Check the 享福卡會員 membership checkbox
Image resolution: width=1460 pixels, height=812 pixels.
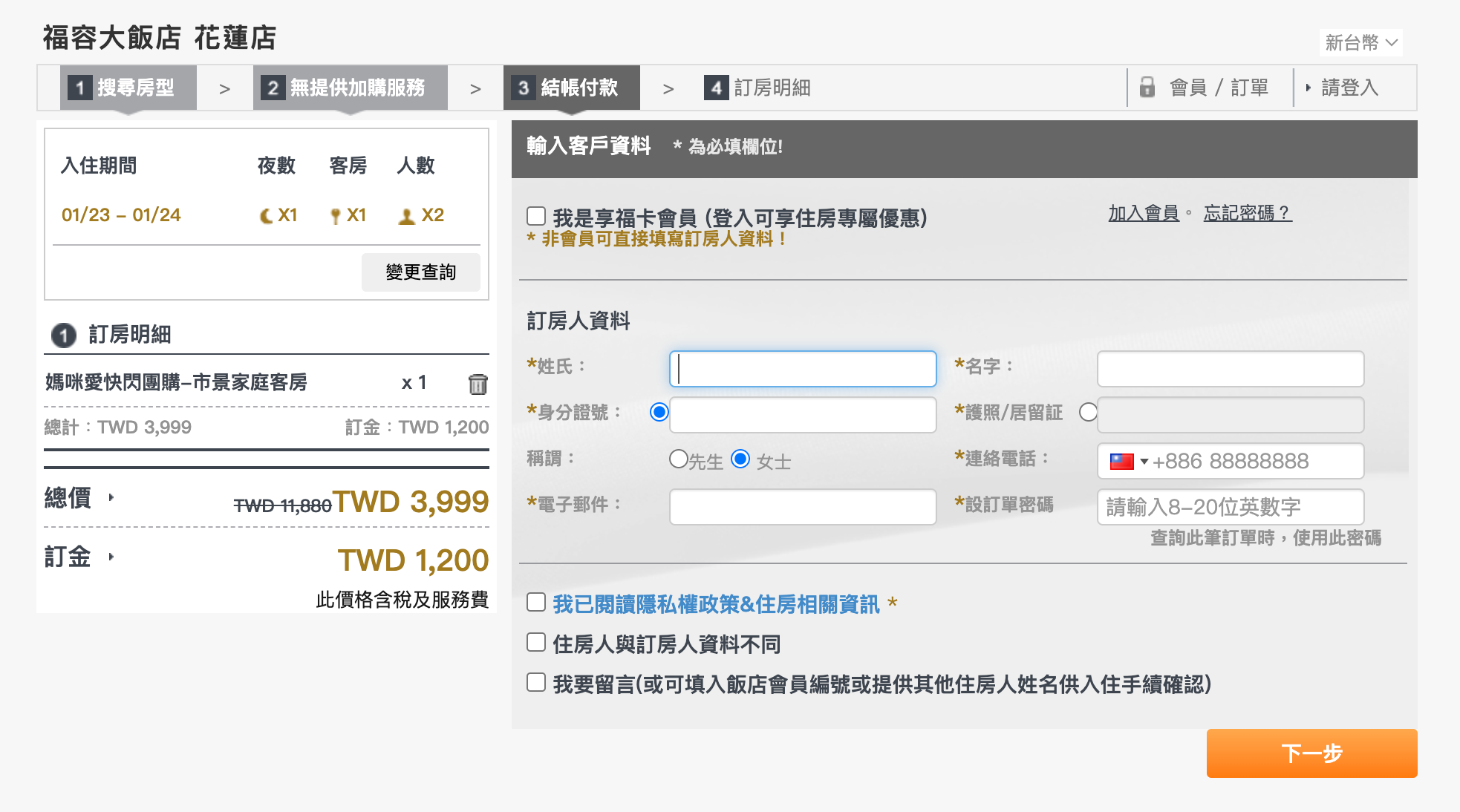(536, 216)
